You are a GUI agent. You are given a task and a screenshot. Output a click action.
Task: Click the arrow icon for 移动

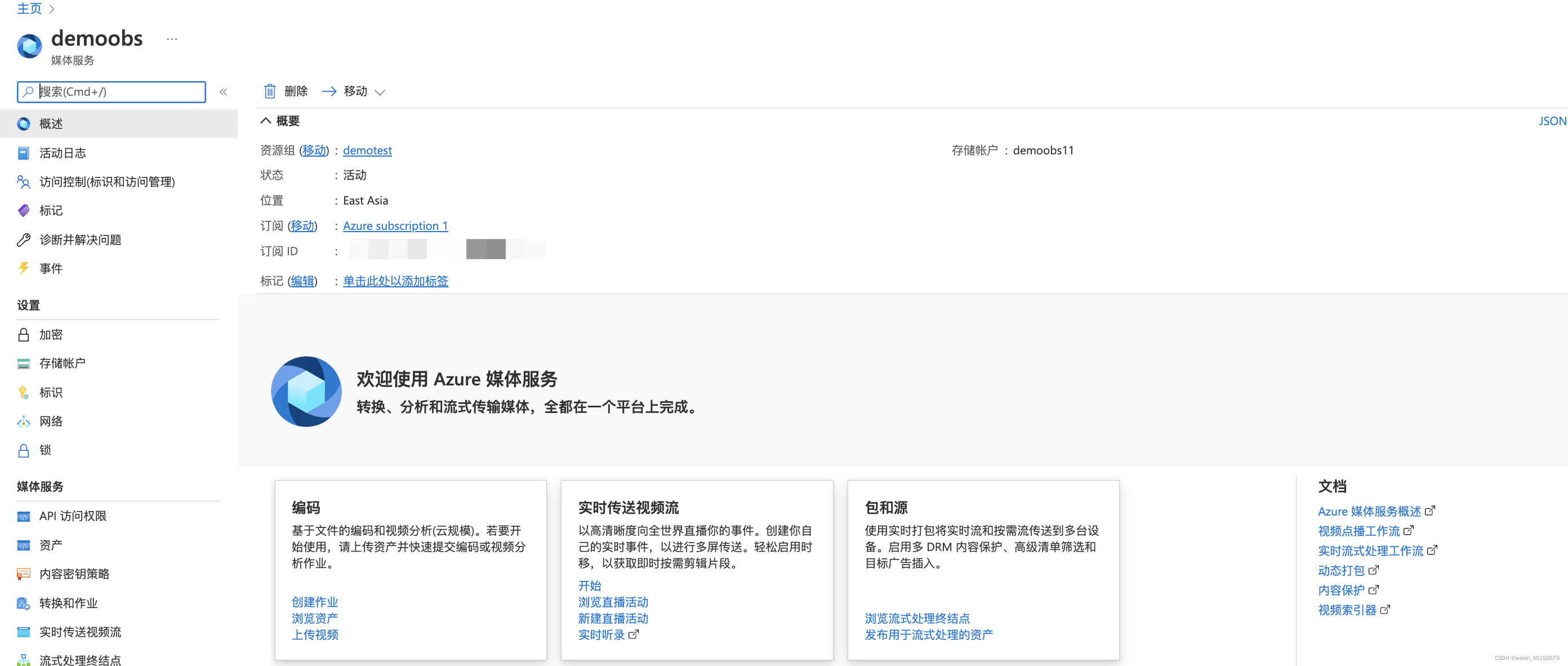point(329,91)
